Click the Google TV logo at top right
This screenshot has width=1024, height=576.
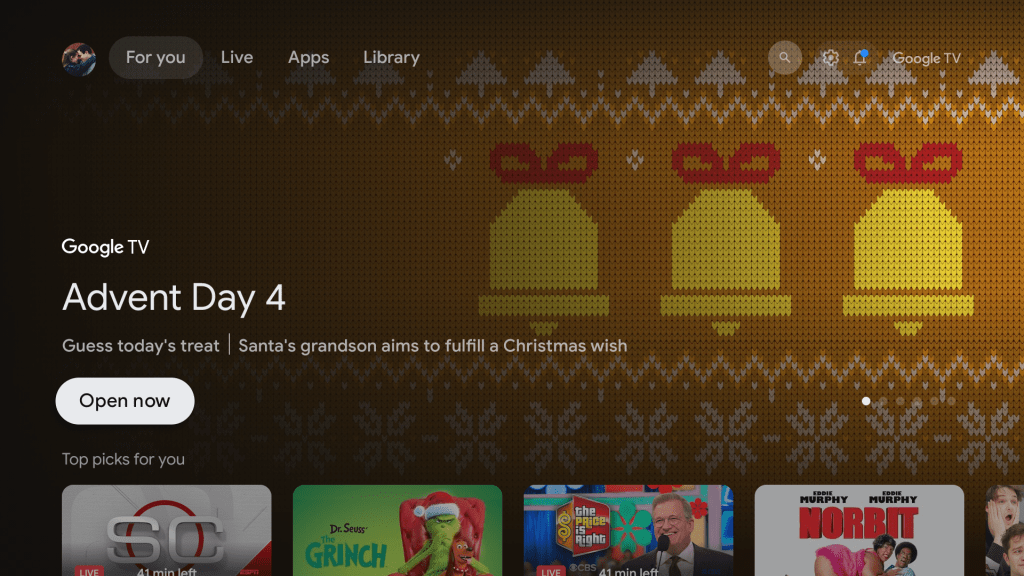926,58
